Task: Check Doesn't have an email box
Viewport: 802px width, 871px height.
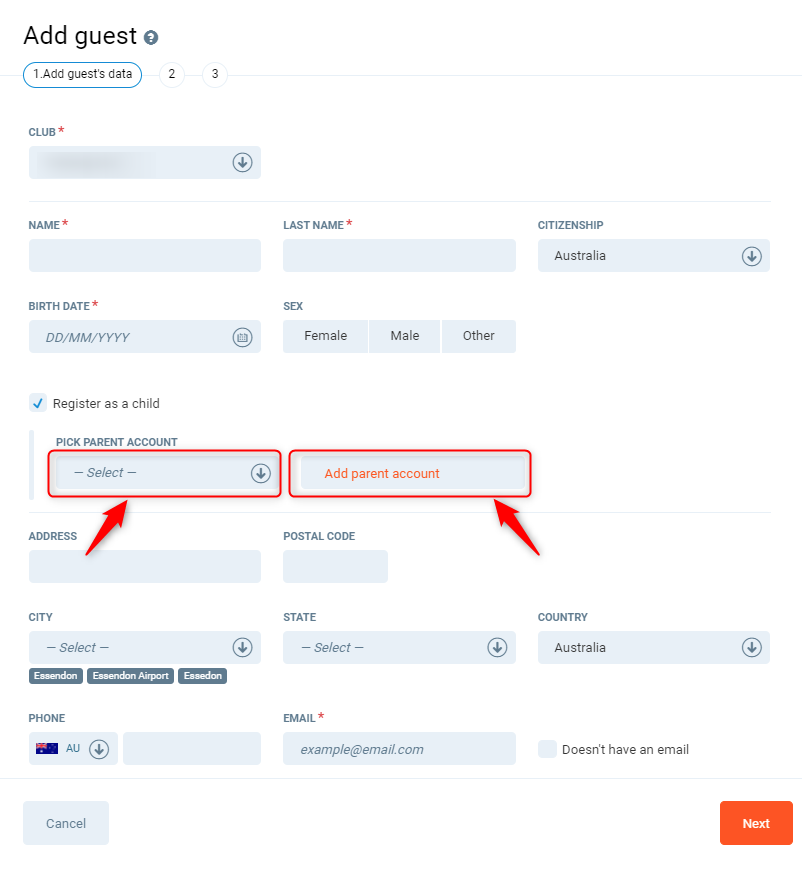Action: 547,749
